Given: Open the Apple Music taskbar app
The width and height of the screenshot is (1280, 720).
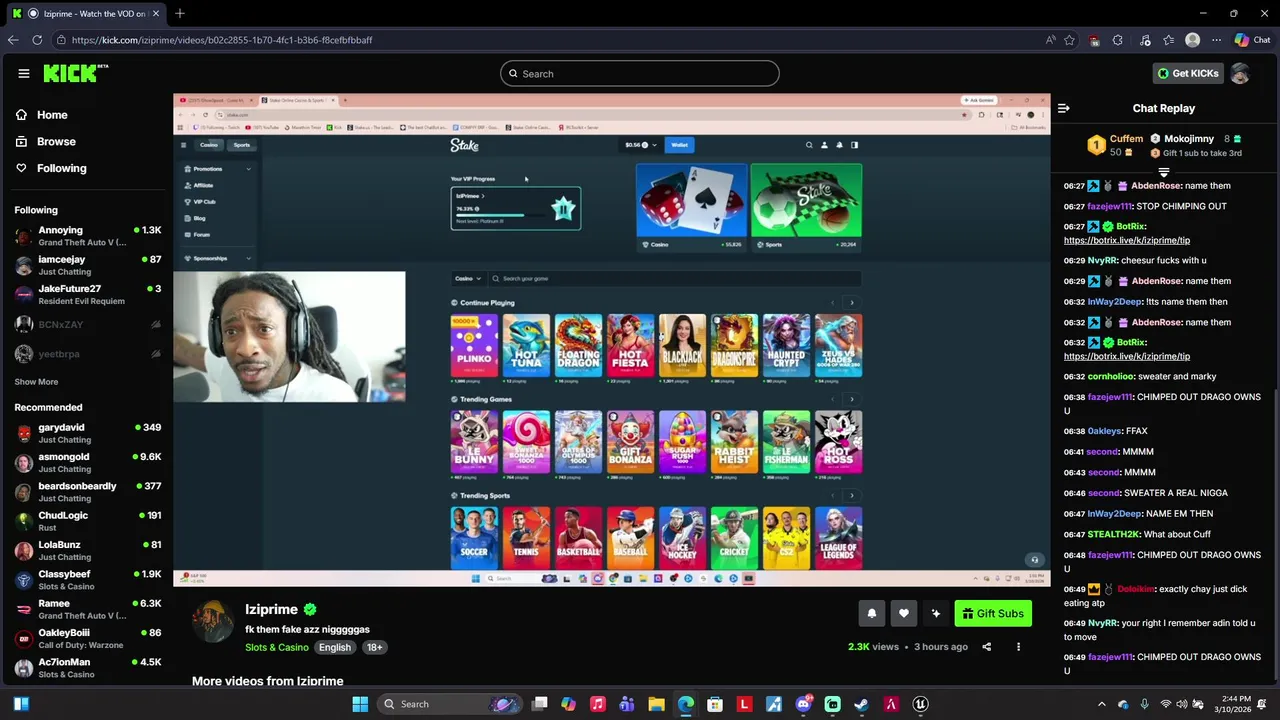Looking at the screenshot, I should (x=597, y=704).
